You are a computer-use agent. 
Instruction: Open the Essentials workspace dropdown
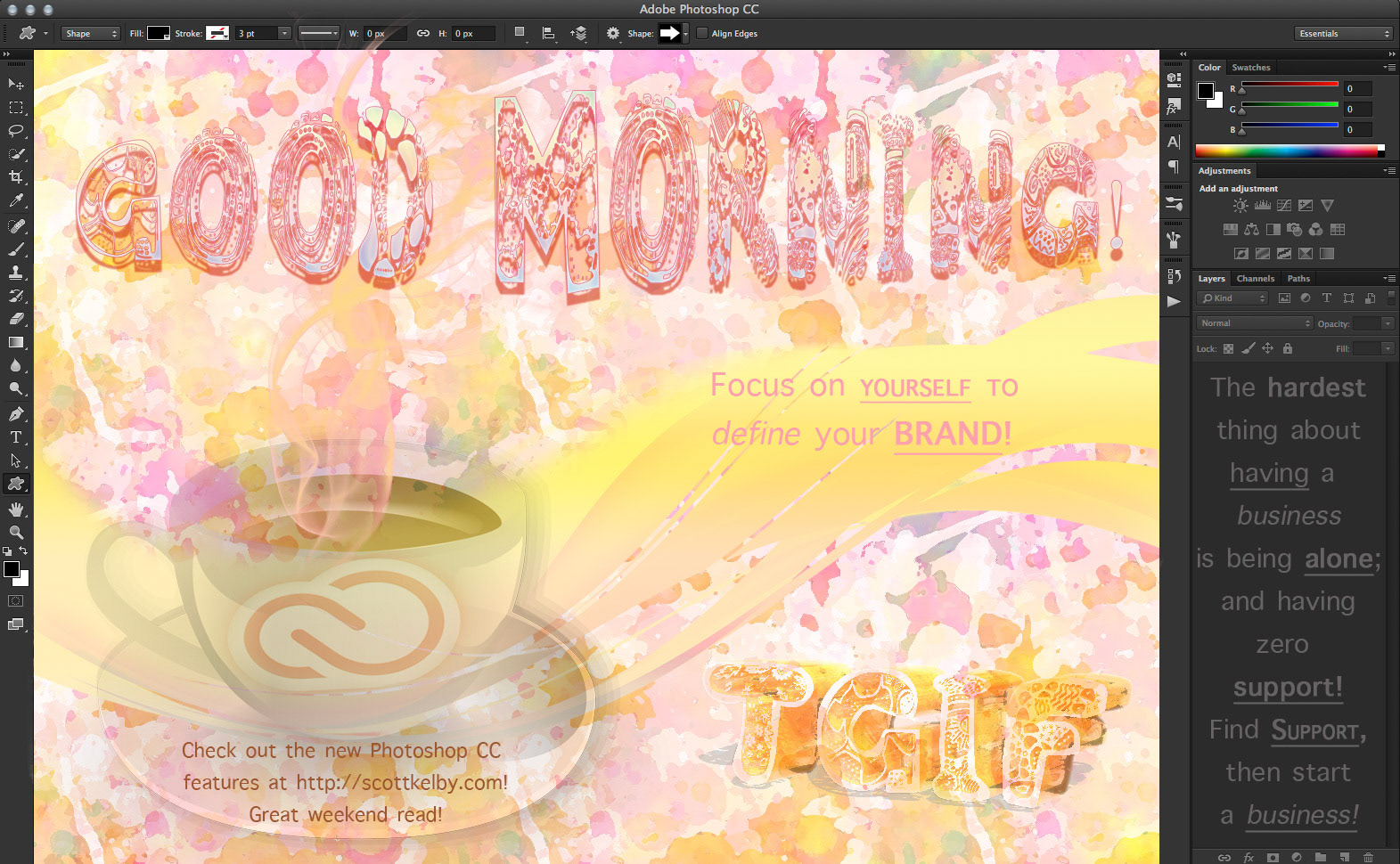1344,34
